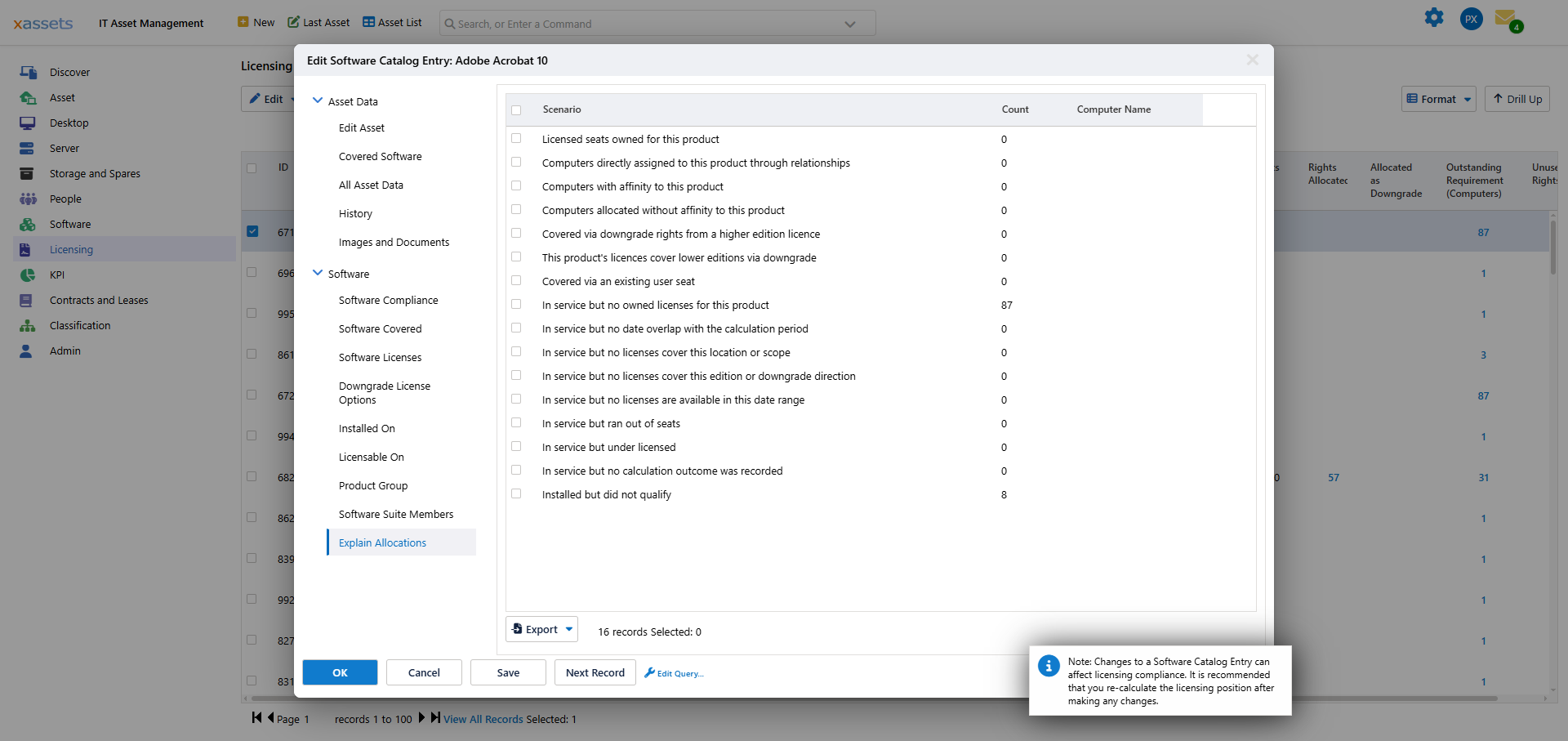This screenshot has height=741, width=1568.
Task: Open the Classification hierarchy icon
Action: (28, 326)
